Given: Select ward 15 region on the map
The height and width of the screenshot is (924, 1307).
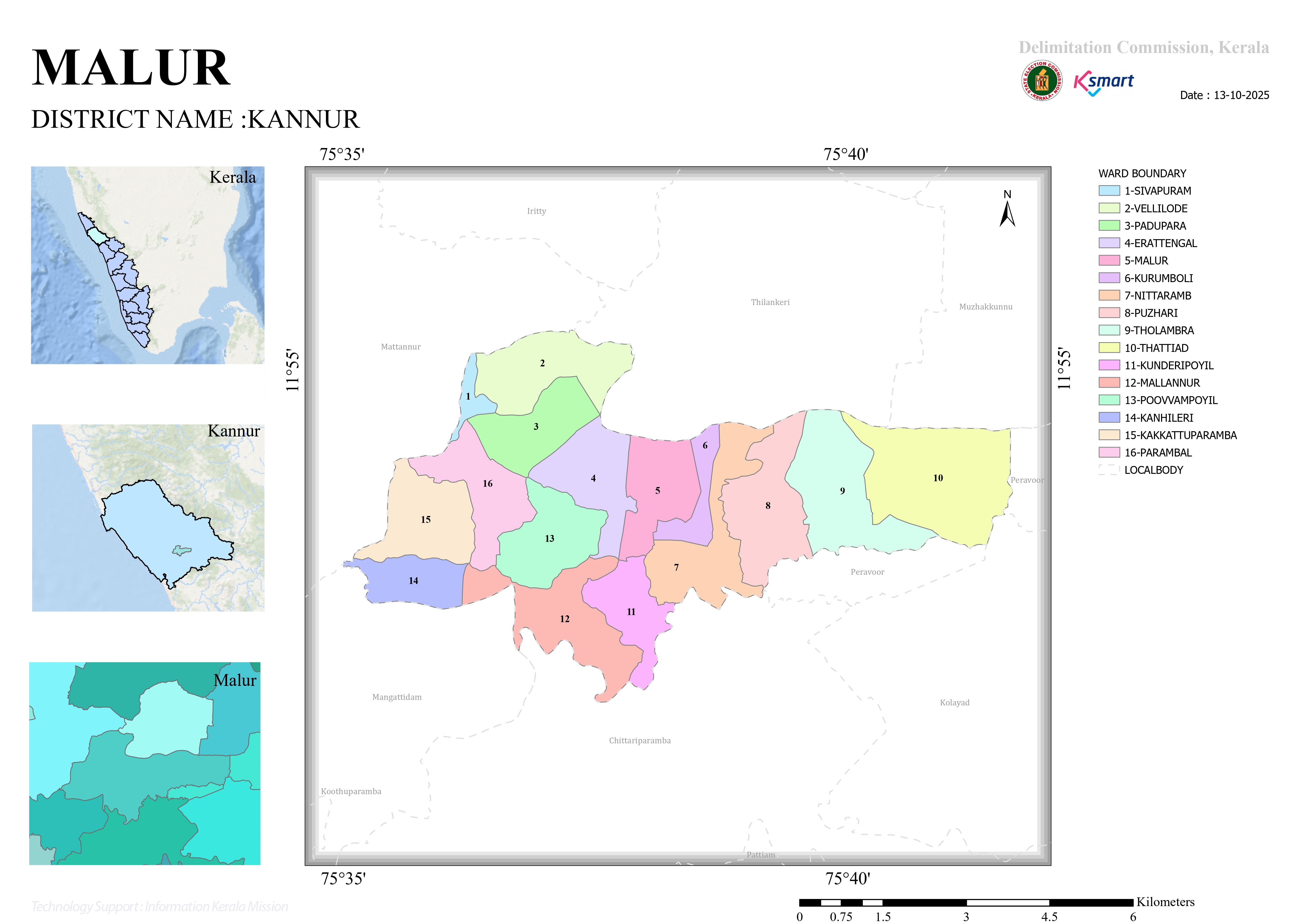Looking at the screenshot, I should pos(426,519).
